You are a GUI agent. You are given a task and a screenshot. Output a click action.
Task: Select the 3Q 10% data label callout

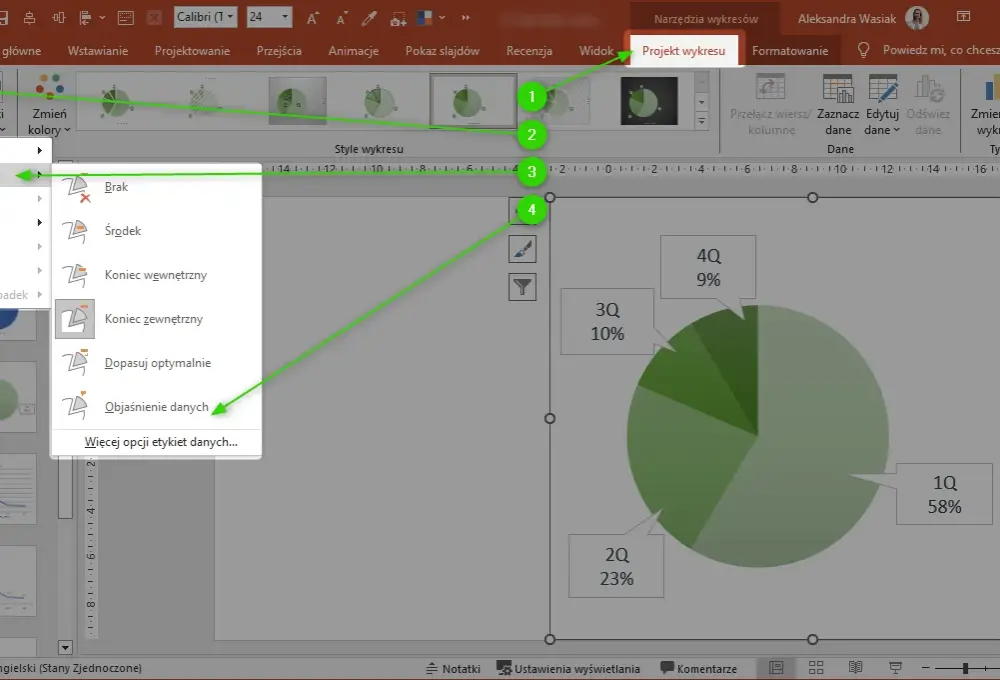607,322
